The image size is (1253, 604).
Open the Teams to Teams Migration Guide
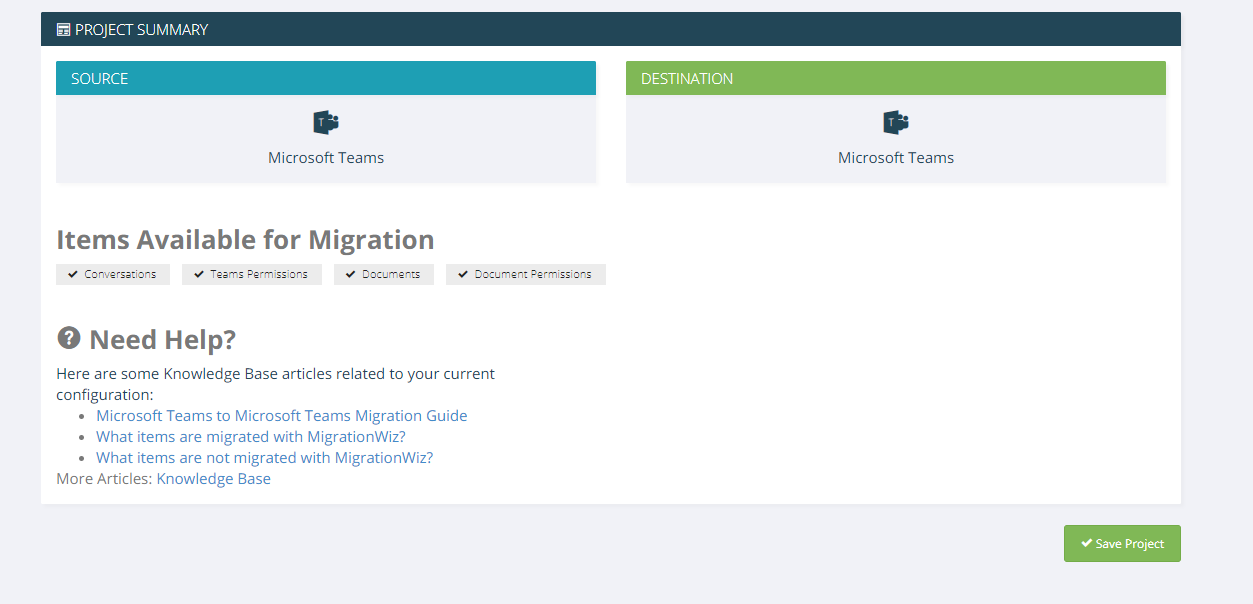point(281,415)
